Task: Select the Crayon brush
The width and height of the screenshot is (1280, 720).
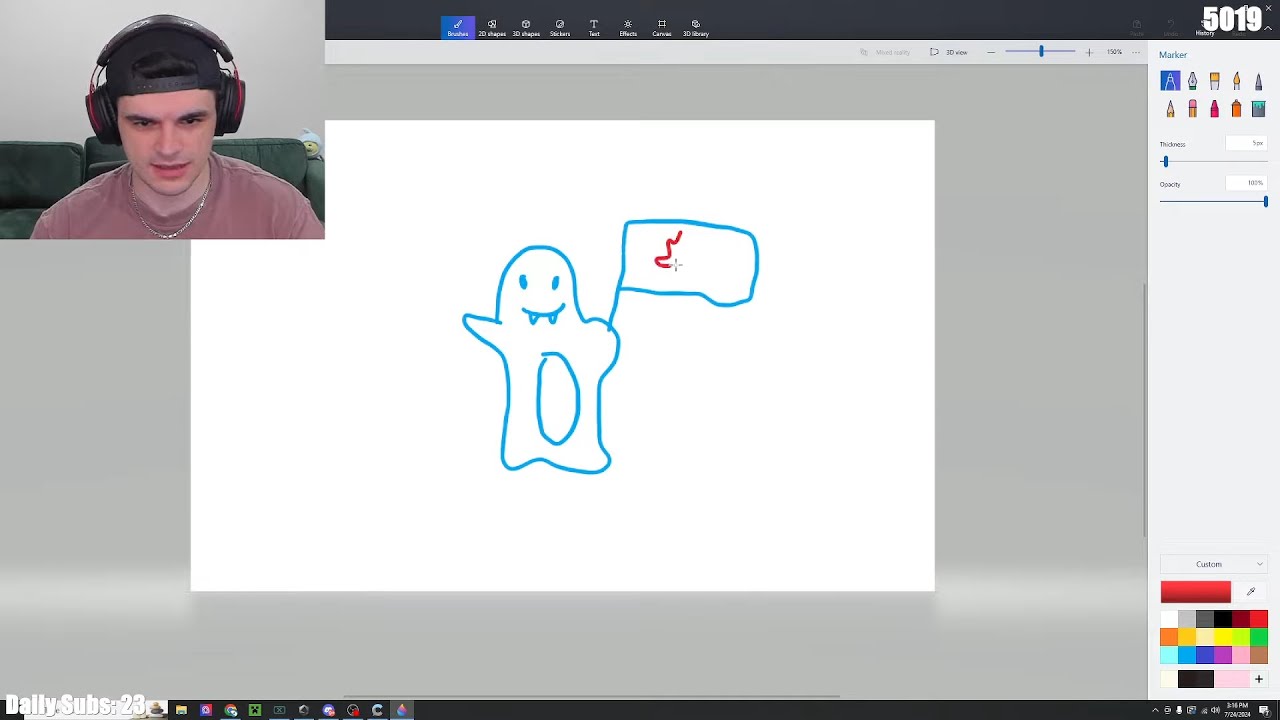Action: (x=1214, y=109)
